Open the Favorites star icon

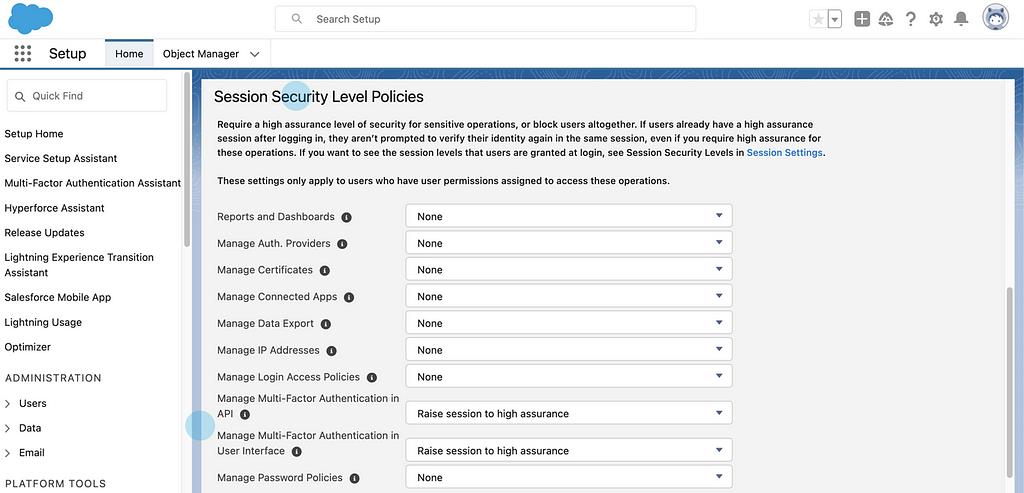[x=819, y=19]
